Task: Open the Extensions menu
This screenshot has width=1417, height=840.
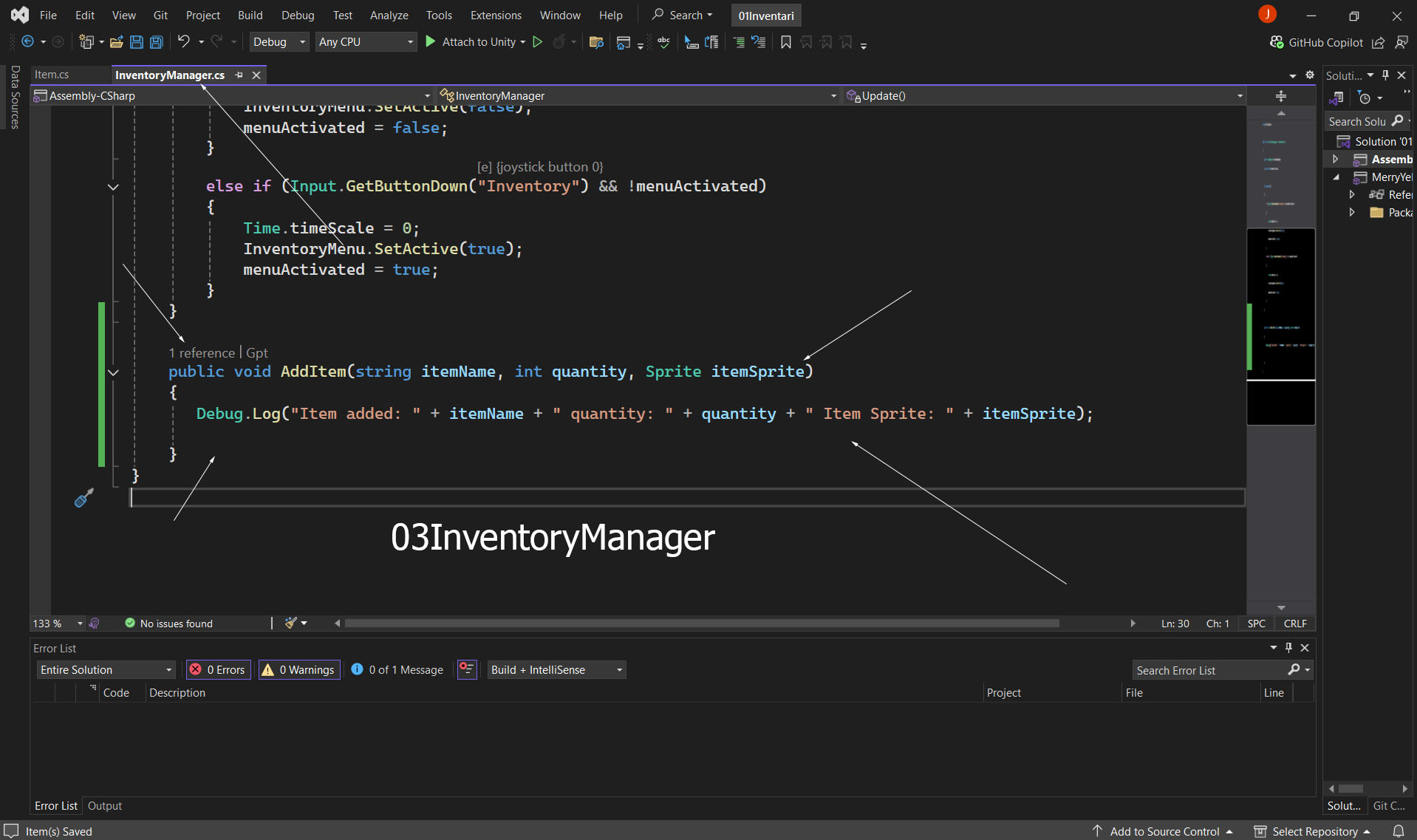Action: pyautogui.click(x=495, y=15)
